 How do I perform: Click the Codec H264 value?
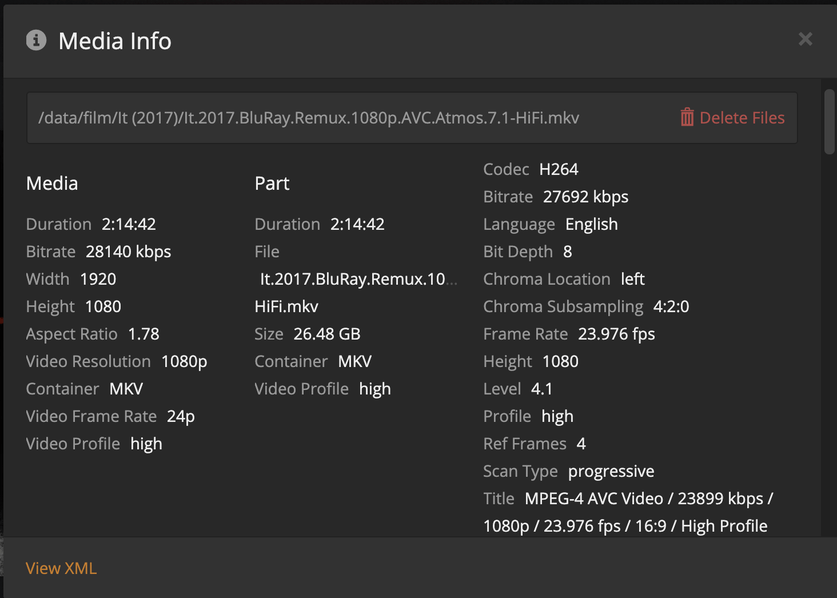point(558,169)
